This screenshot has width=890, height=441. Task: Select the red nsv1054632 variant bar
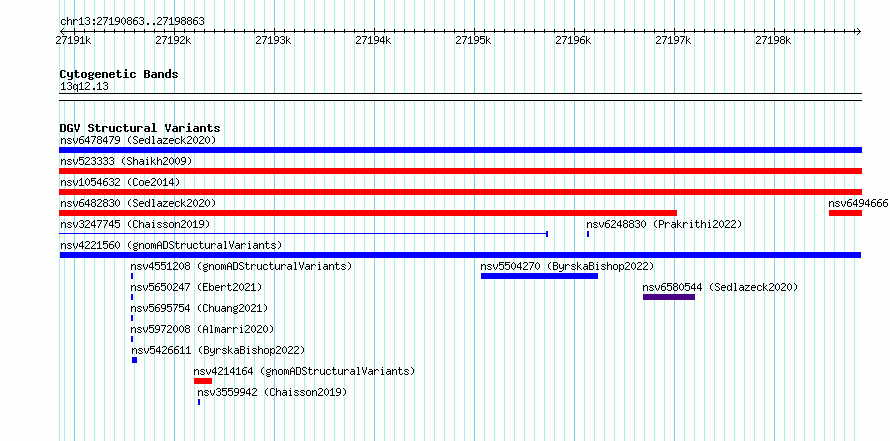[x=460, y=192]
